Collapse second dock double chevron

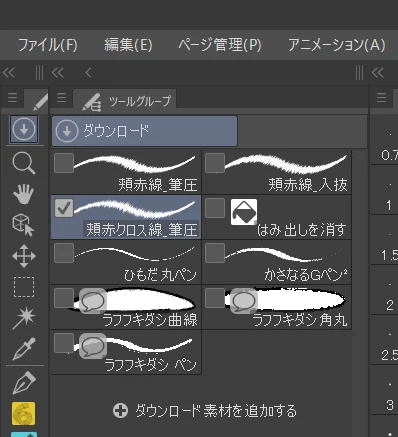coord(58,72)
